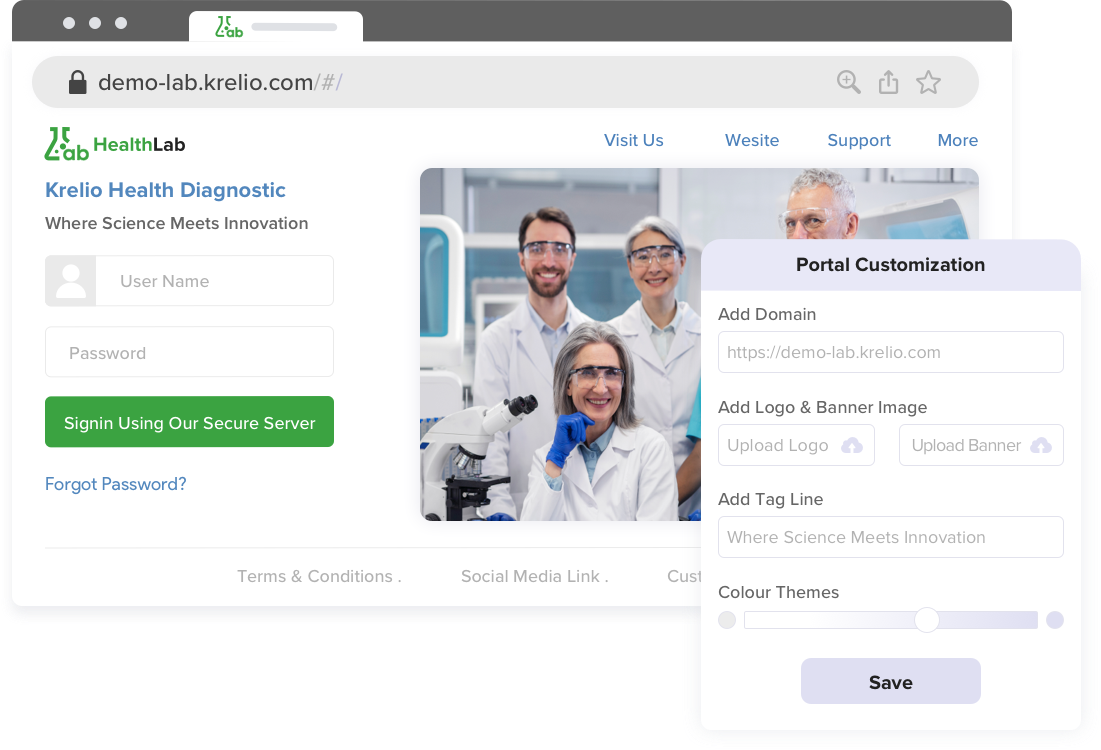Click the Add Domain input field
The image size is (1101, 750).
pyautogui.click(x=890, y=352)
